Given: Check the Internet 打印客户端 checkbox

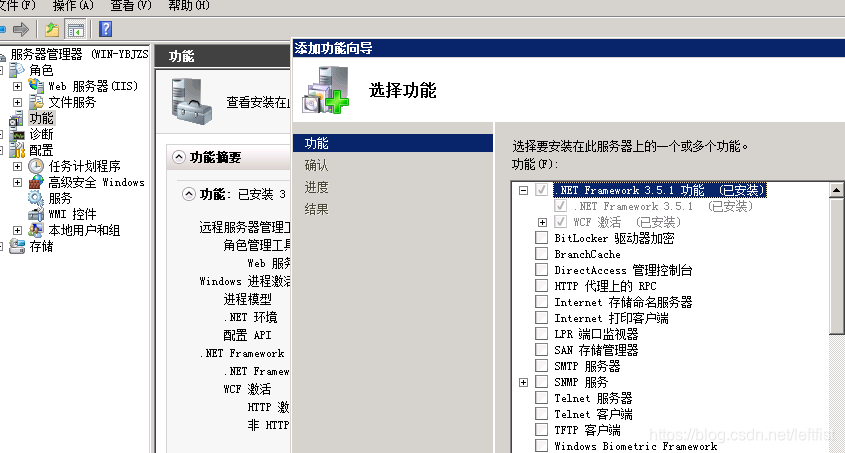Looking at the screenshot, I should [542, 318].
